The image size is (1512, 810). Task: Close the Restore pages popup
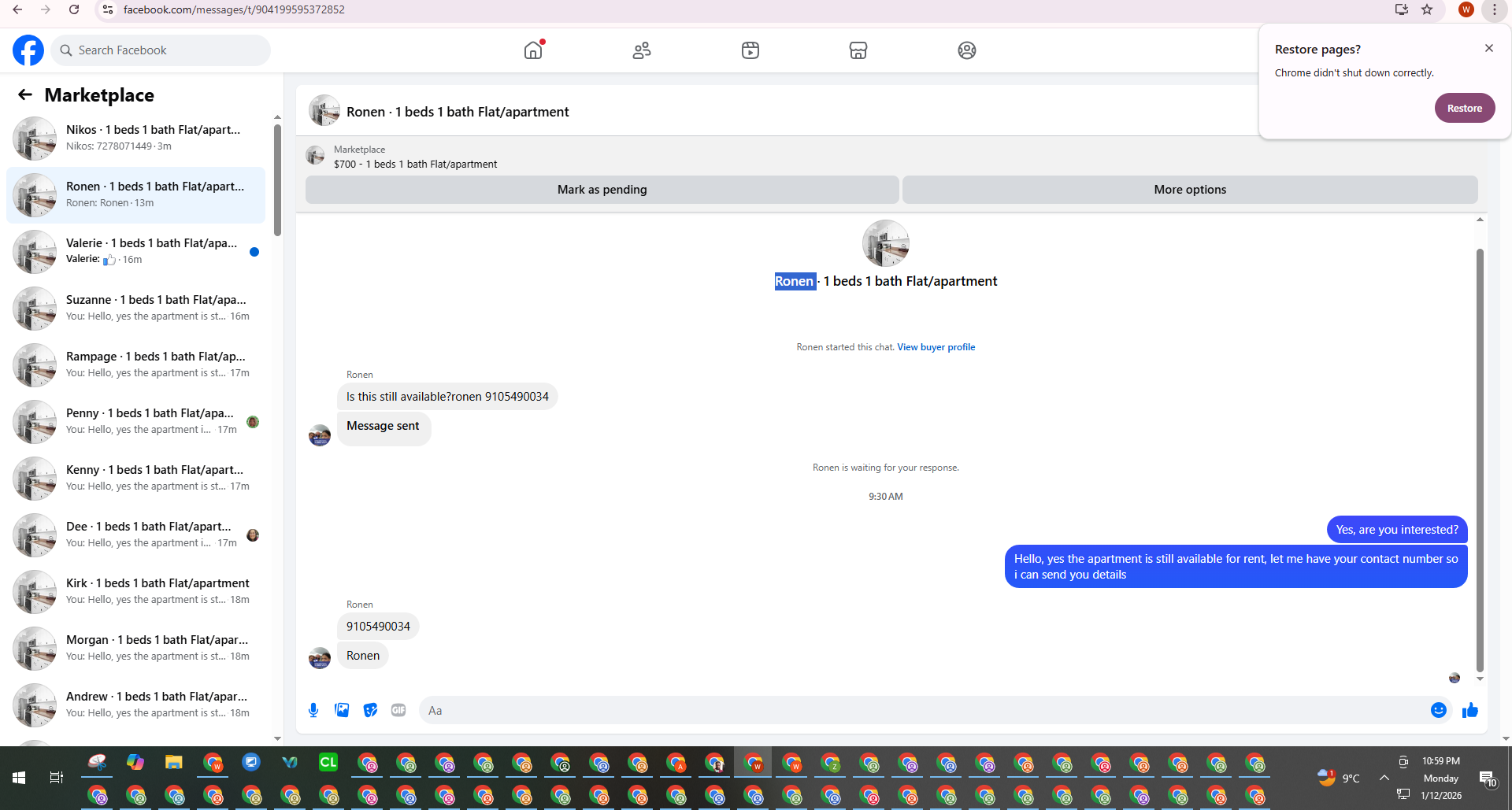[x=1488, y=48]
